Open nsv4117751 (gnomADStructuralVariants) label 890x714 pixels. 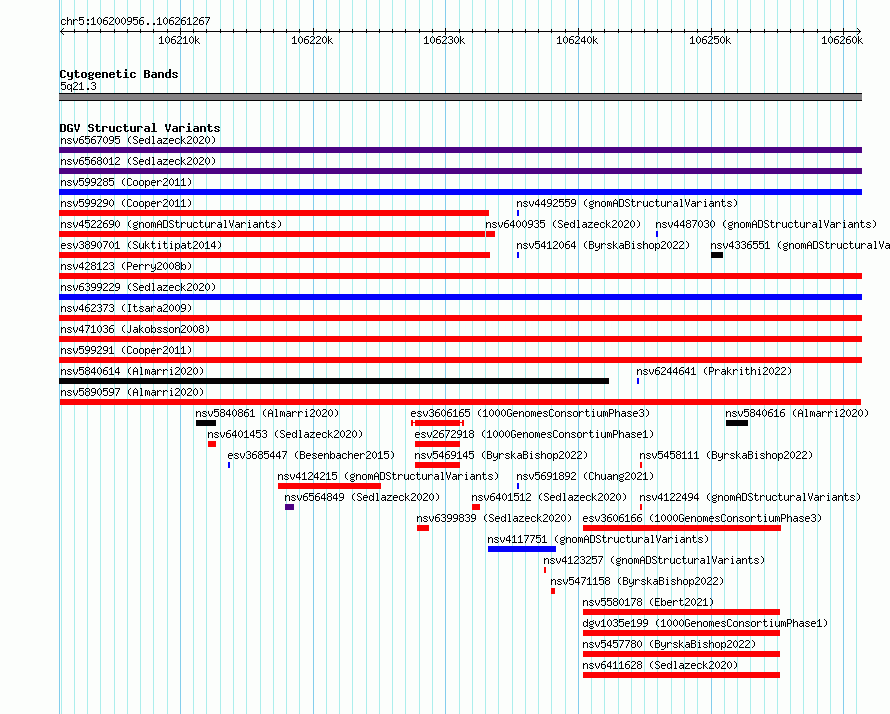[598, 539]
